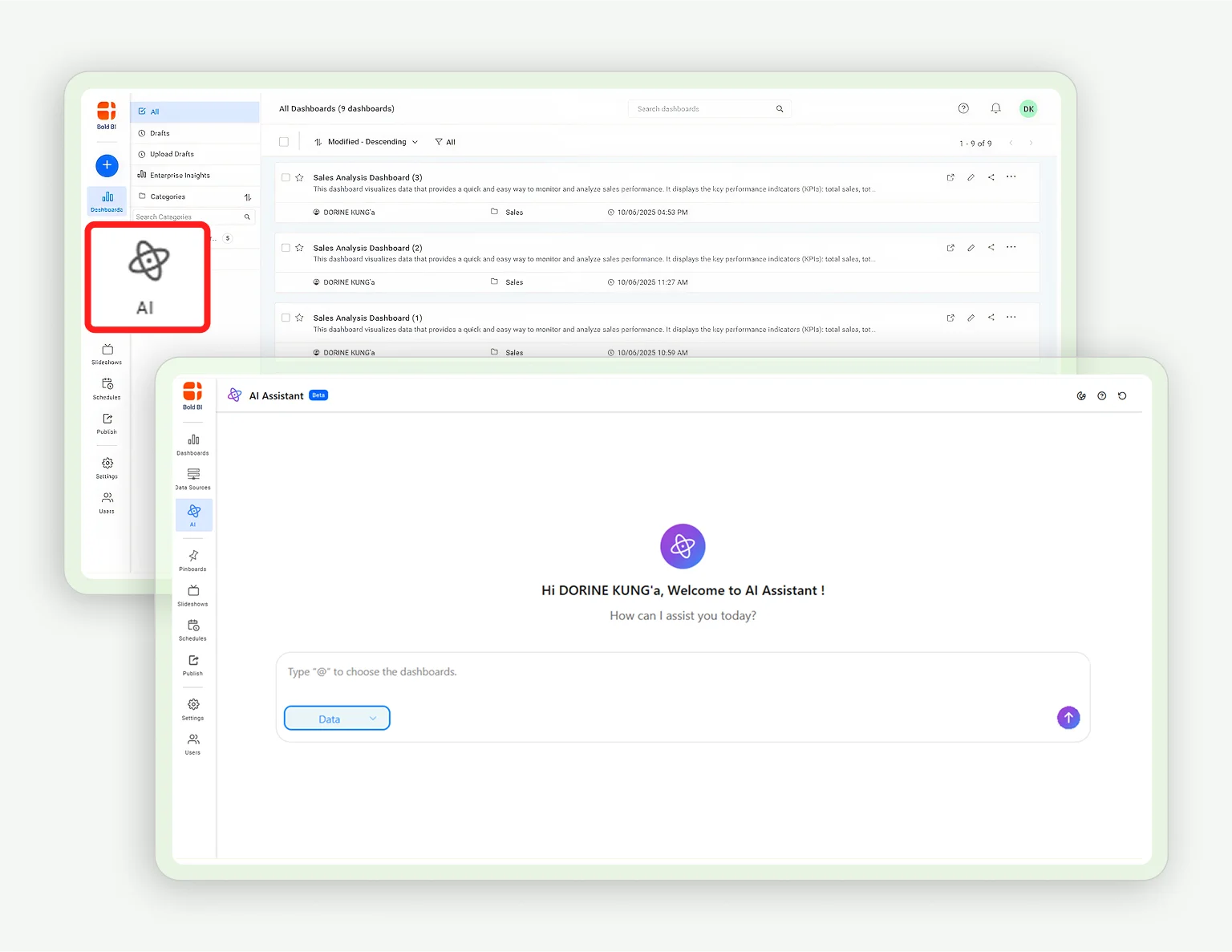Switch to the Drafts tab
Viewport: 1232px width, 952px height.
pyautogui.click(x=158, y=132)
